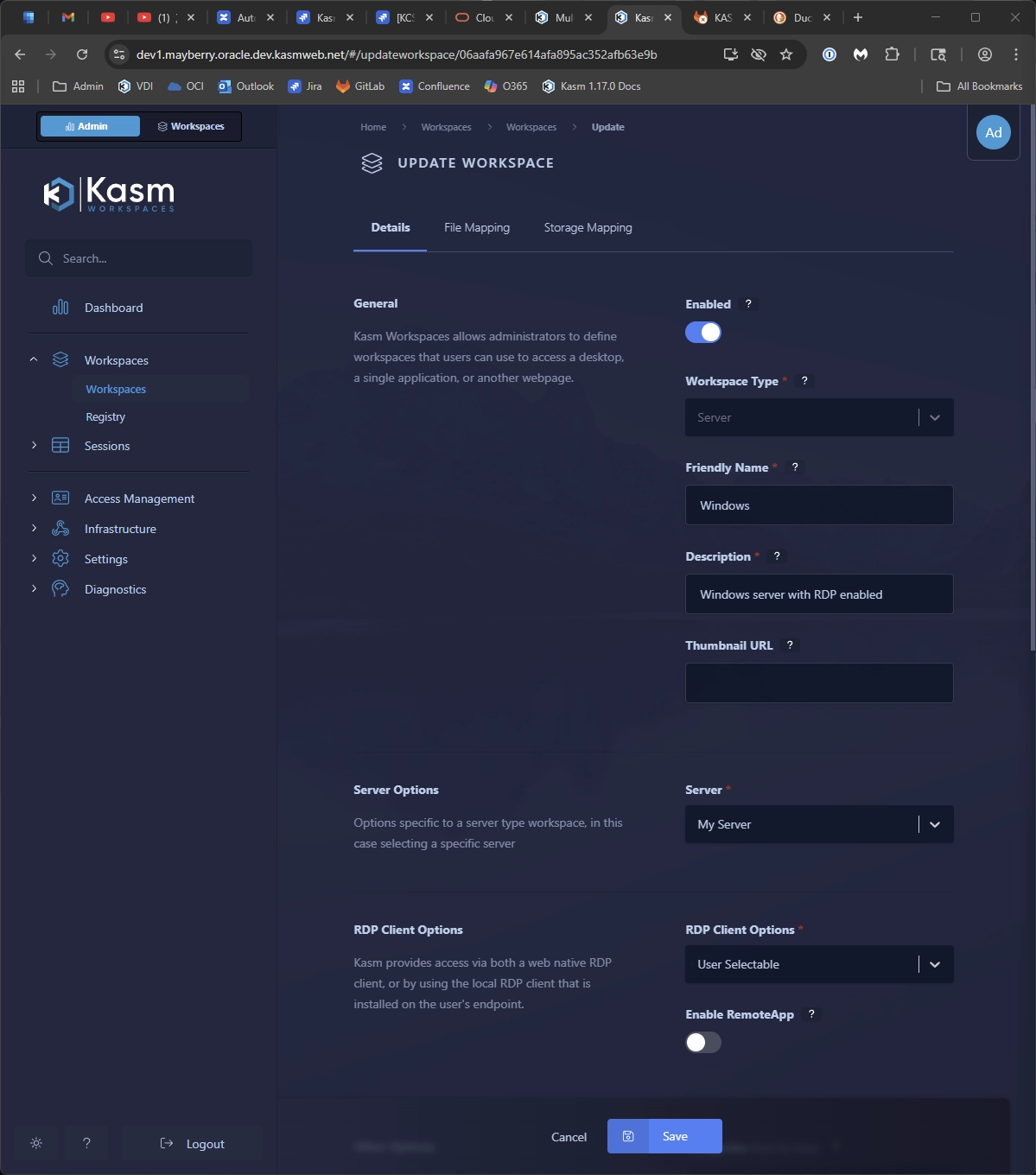
Task: Select the Details tab
Action: 391,227
